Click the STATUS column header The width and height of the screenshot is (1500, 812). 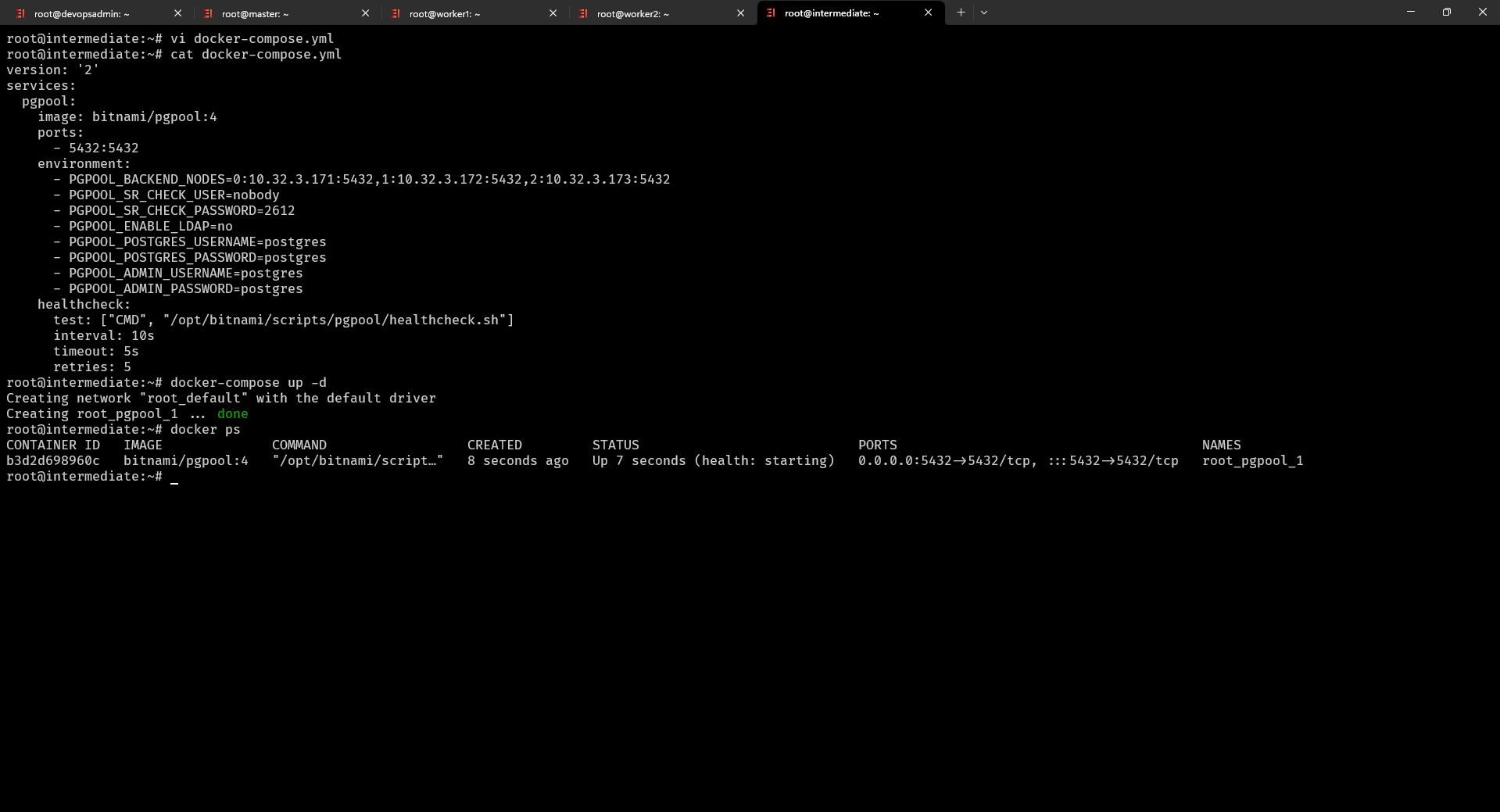pos(615,445)
